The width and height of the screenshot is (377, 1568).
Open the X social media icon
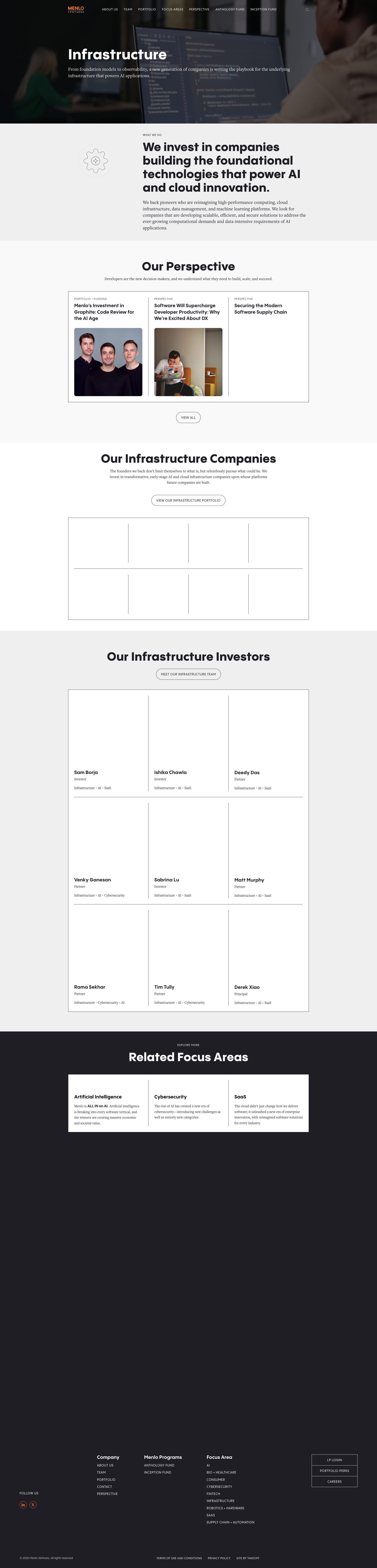pos(33,1505)
